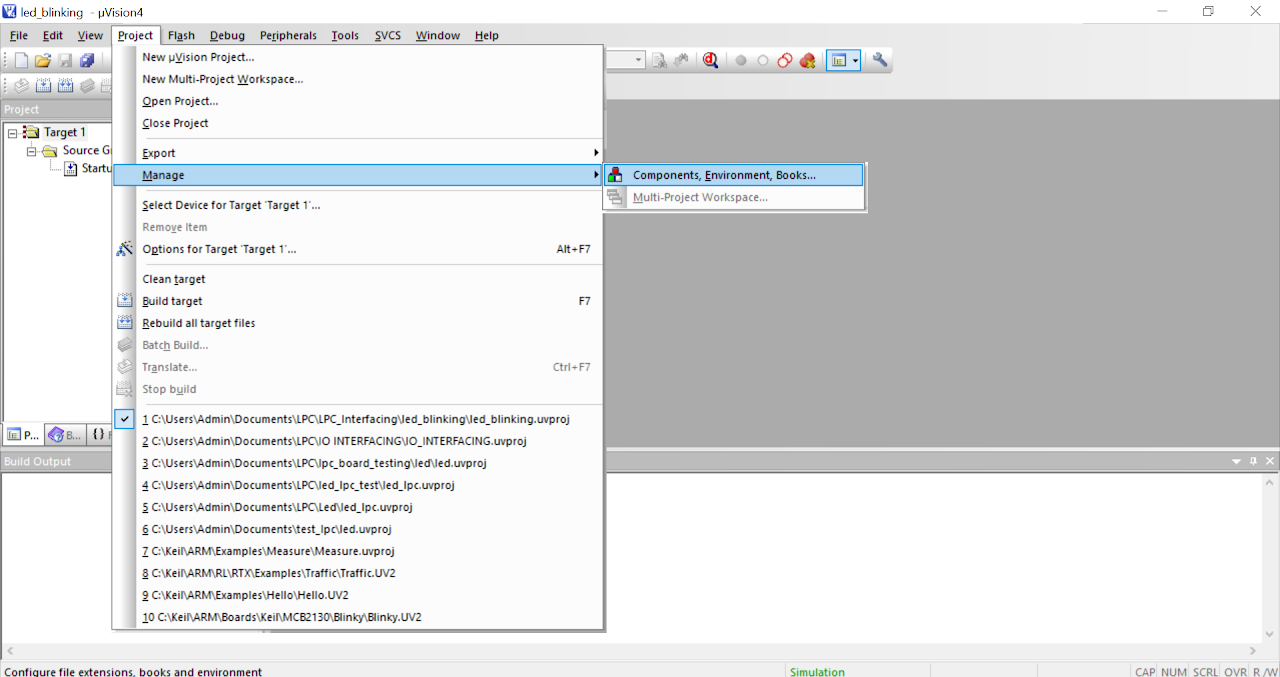Open the window layout dropdown arrow

855,61
